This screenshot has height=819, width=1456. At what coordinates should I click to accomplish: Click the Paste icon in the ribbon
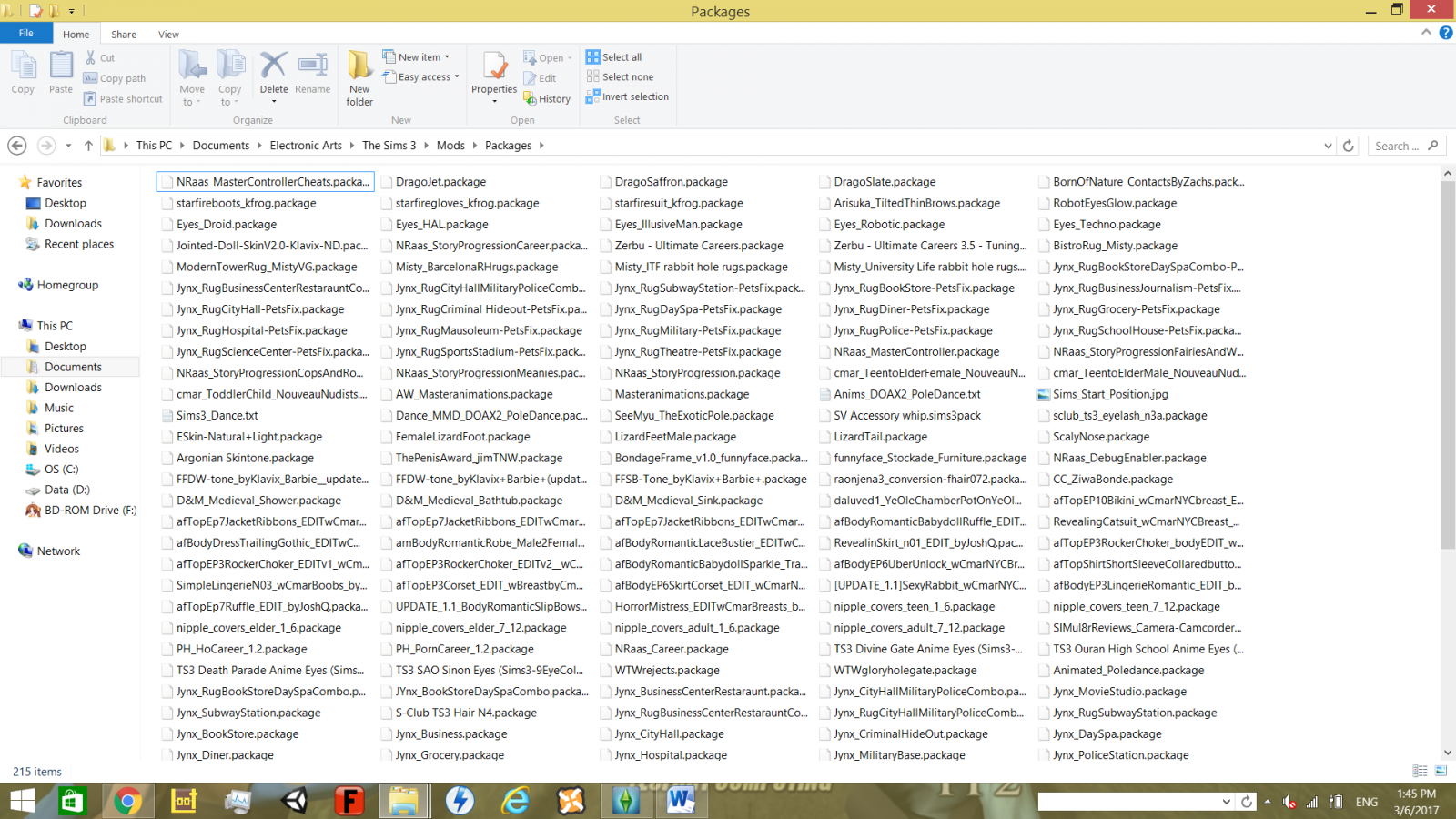pyautogui.click(x=61, y=72)
